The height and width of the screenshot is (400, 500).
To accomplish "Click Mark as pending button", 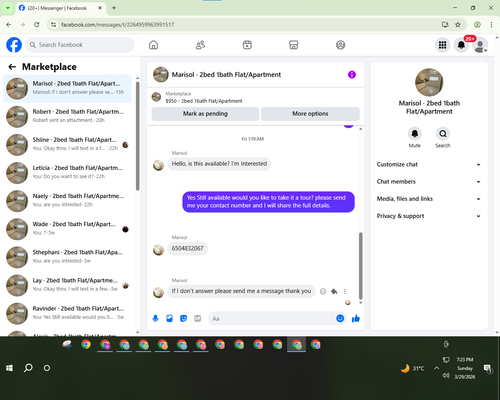I will point(205,114).
